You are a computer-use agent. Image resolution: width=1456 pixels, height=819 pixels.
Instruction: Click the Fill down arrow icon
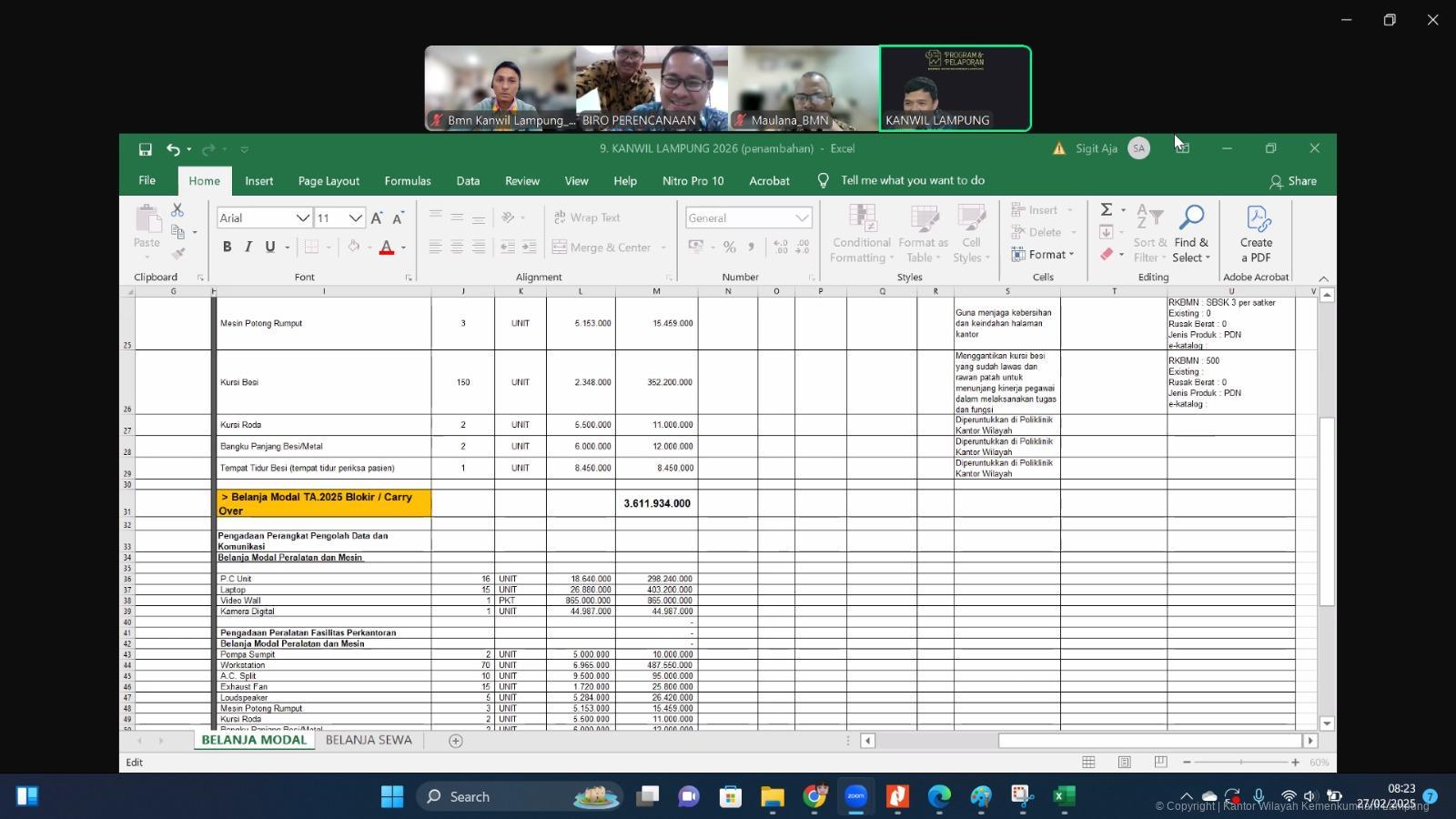coord(1107,232)
